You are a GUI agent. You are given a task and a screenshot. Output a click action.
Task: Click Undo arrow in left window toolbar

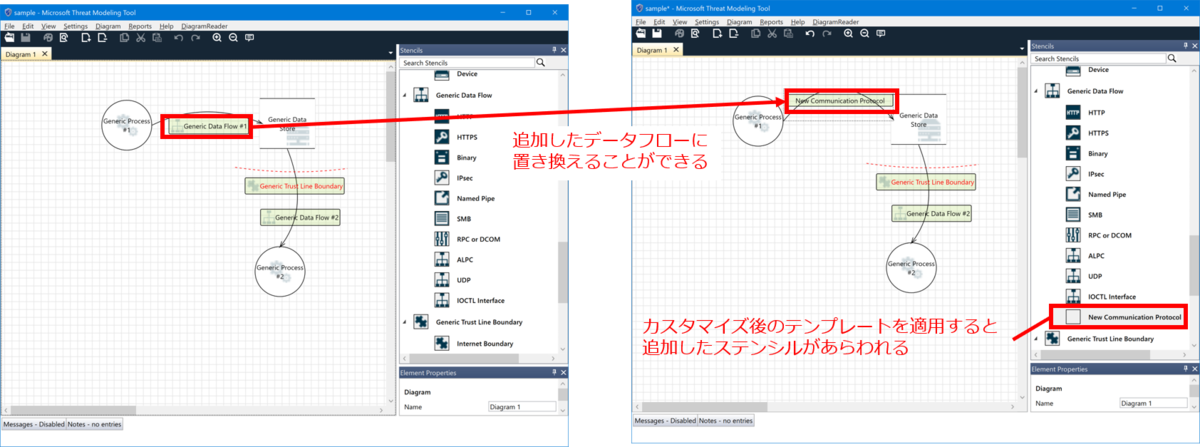tap(179, 38)
